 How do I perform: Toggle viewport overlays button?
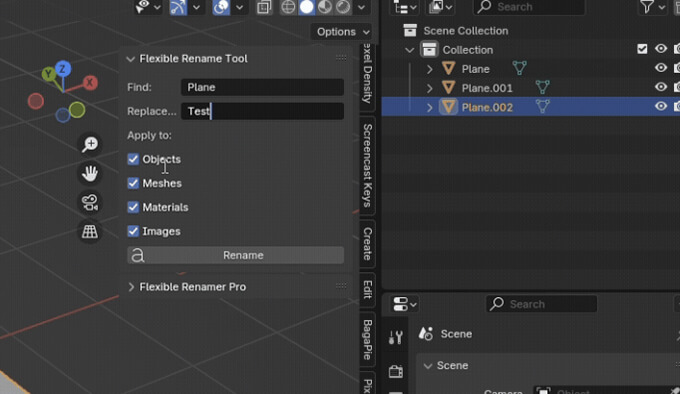[221, 7]
